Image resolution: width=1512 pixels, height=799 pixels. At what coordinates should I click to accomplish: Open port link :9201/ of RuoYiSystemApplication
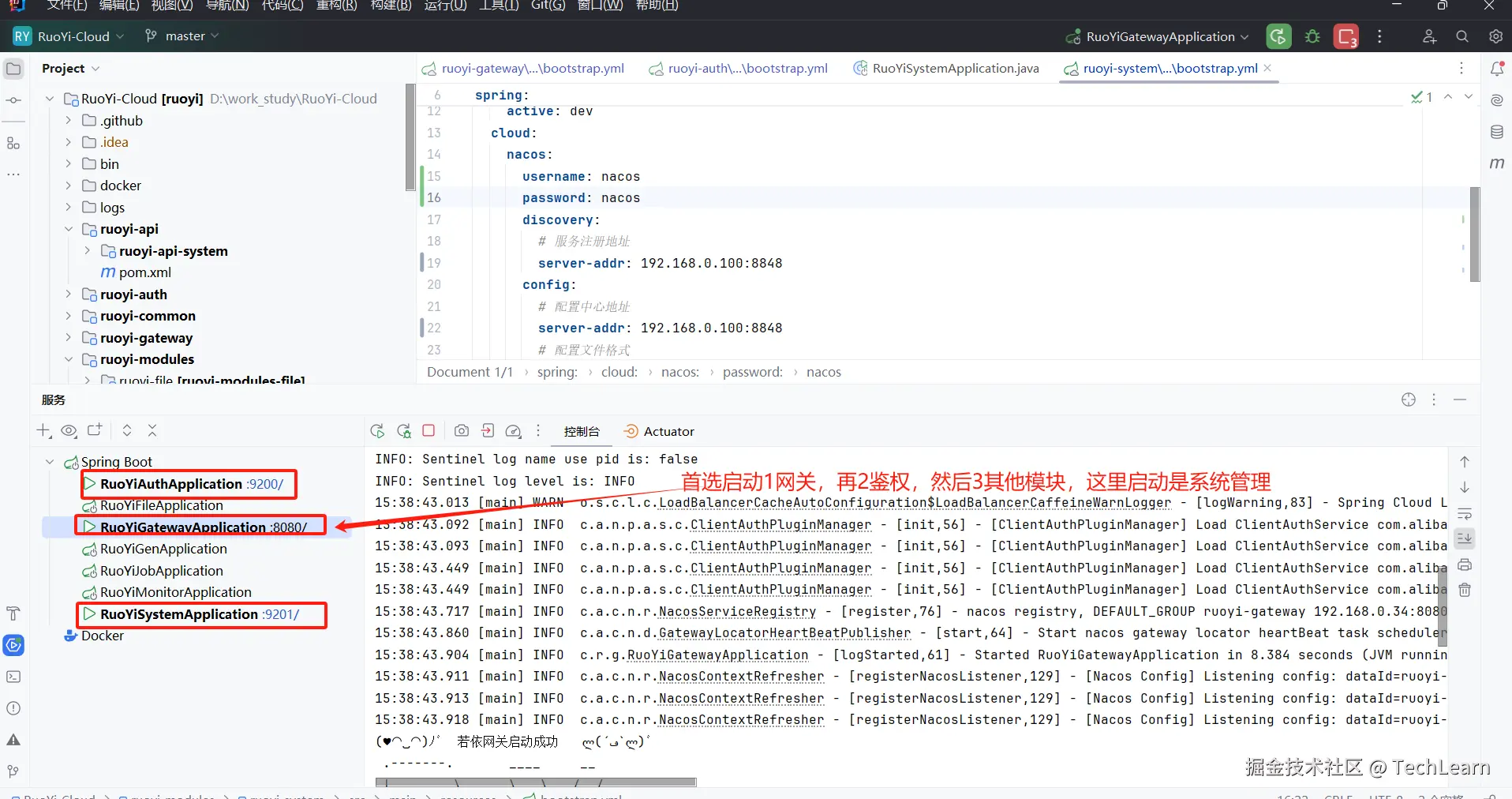click(x=282, y=614)
